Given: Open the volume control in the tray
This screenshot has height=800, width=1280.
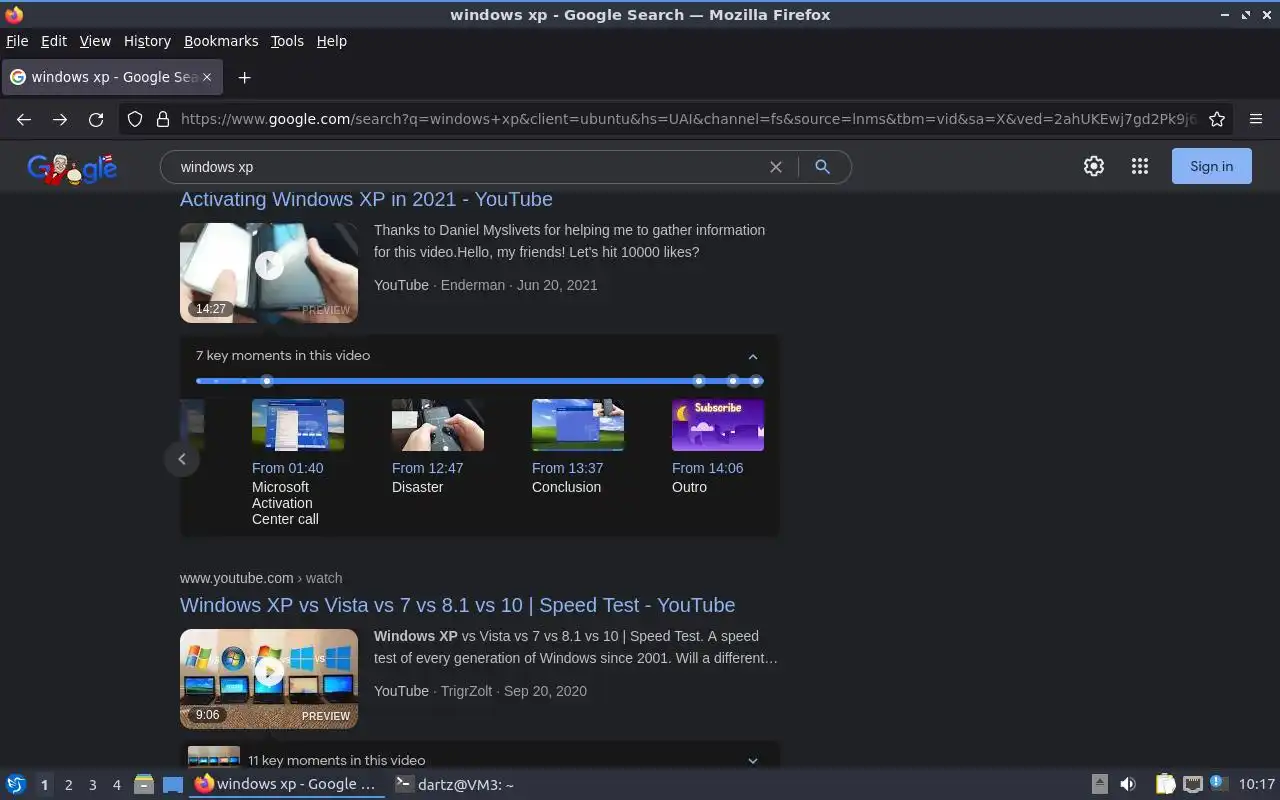Looking at the screenshot, I should 1128,785.
